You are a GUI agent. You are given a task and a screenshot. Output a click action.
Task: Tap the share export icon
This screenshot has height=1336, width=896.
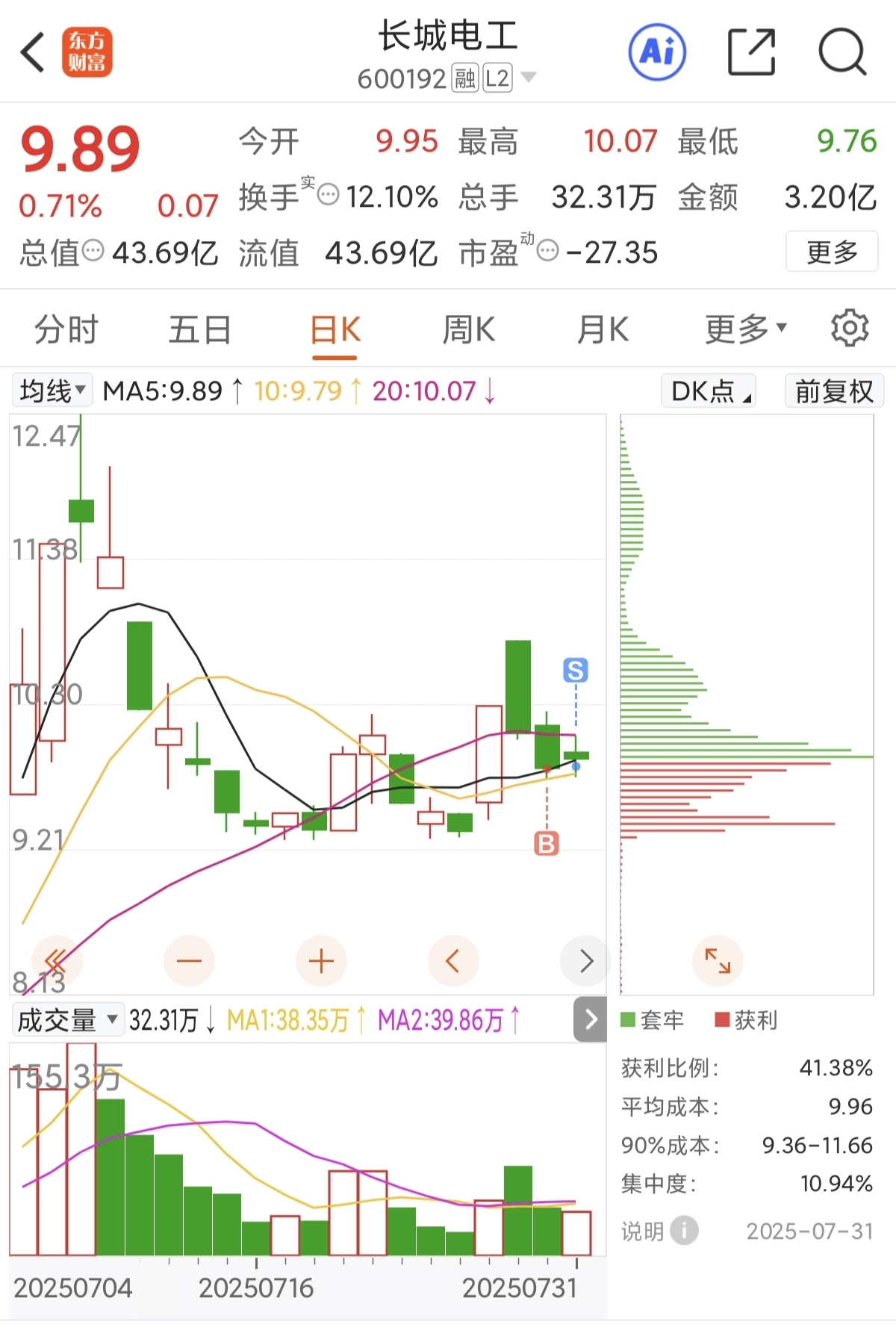pos(751,52)
